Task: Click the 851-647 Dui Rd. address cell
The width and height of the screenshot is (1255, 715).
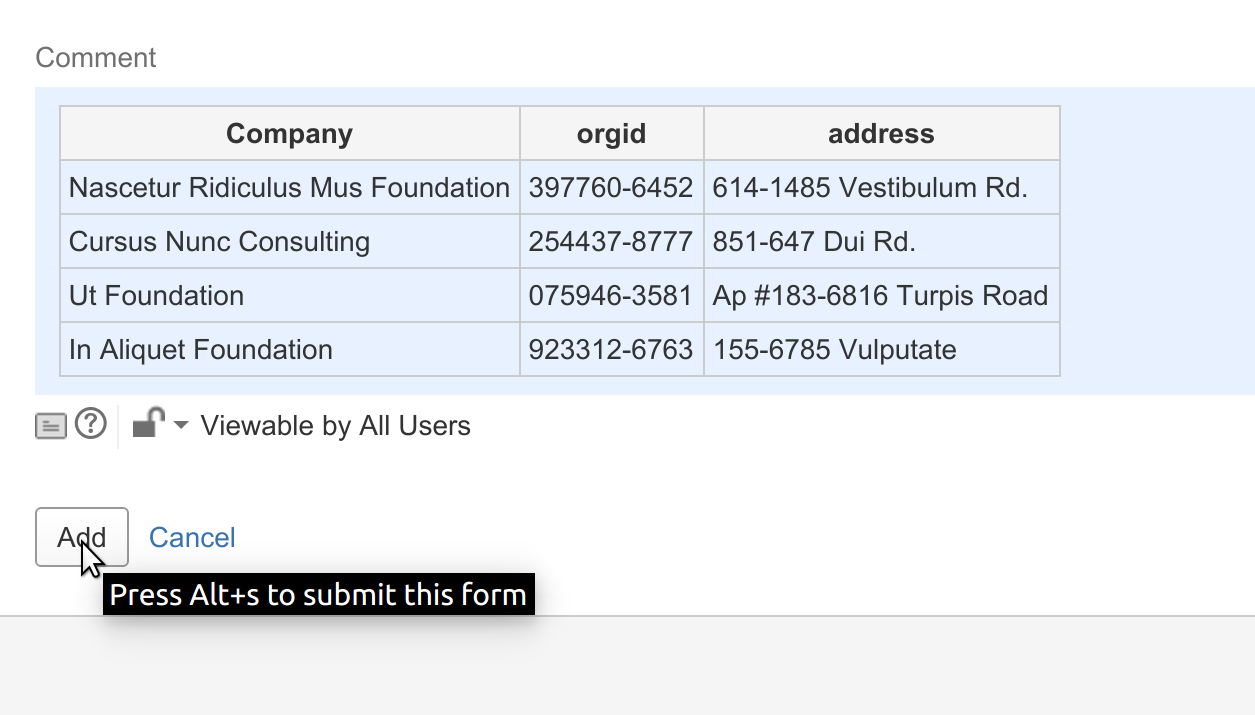Action: pos(882,242)
